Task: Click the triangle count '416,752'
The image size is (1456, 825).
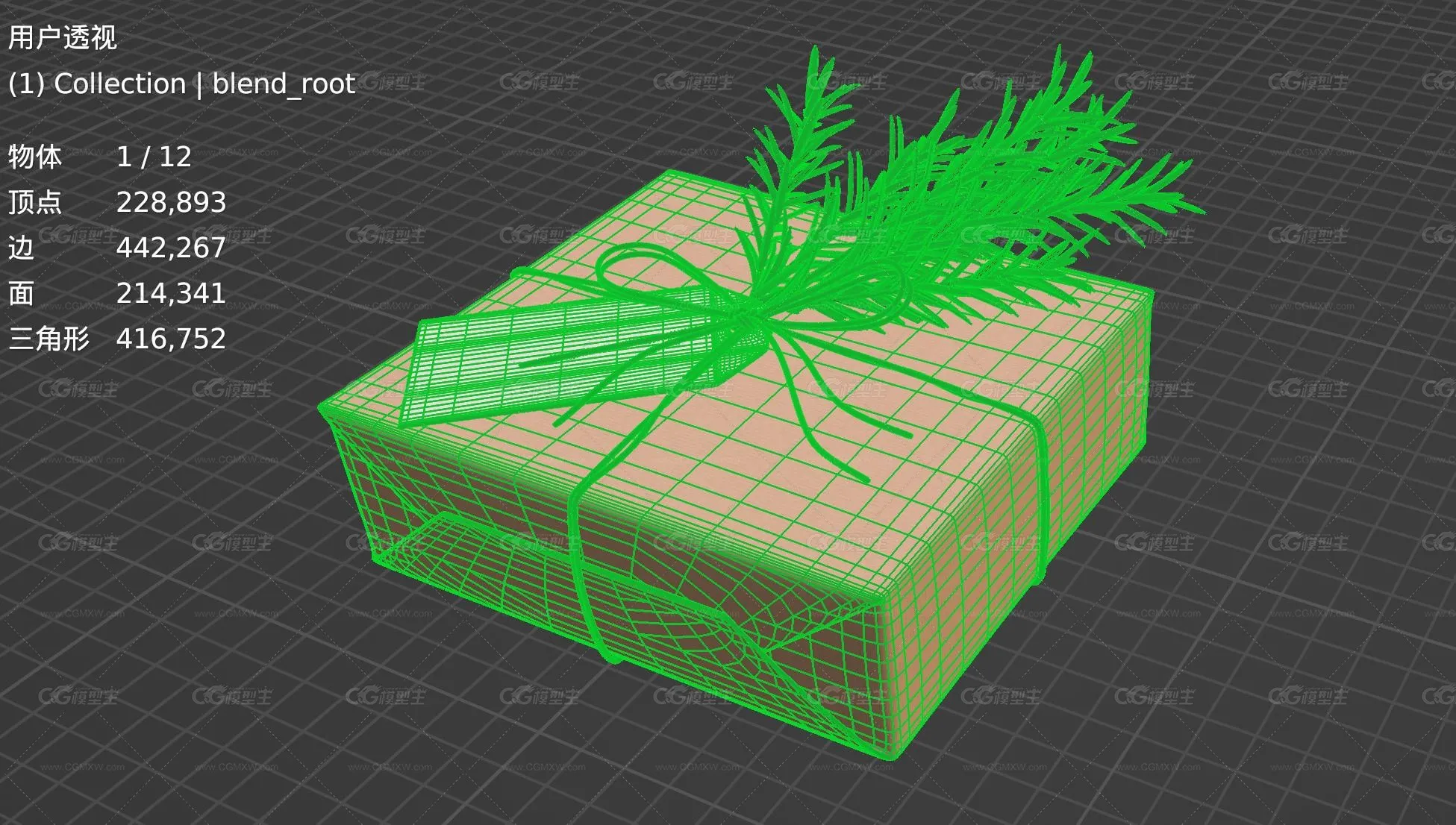Action: coord(171,339)
